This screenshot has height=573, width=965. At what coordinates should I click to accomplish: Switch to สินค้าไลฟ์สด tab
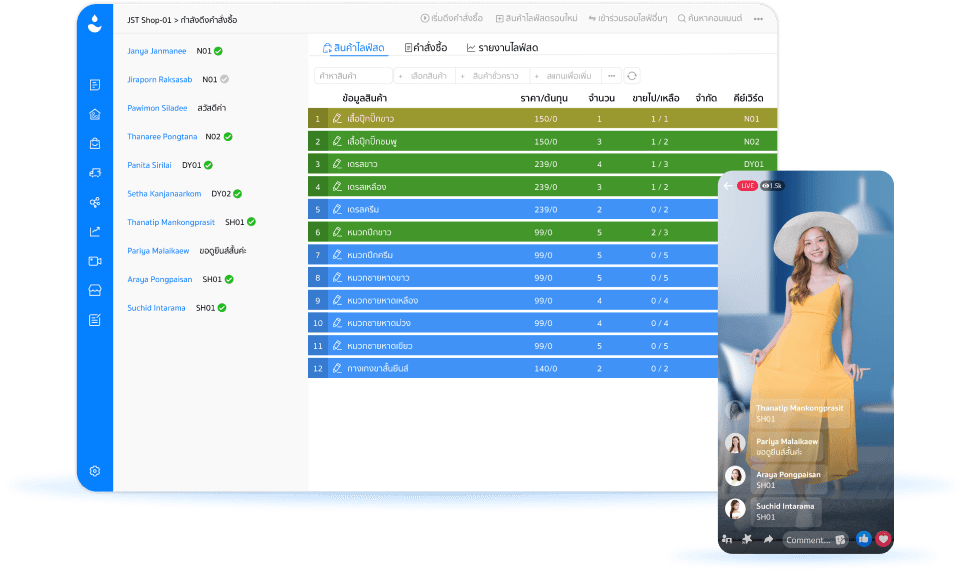pos(354,47)
